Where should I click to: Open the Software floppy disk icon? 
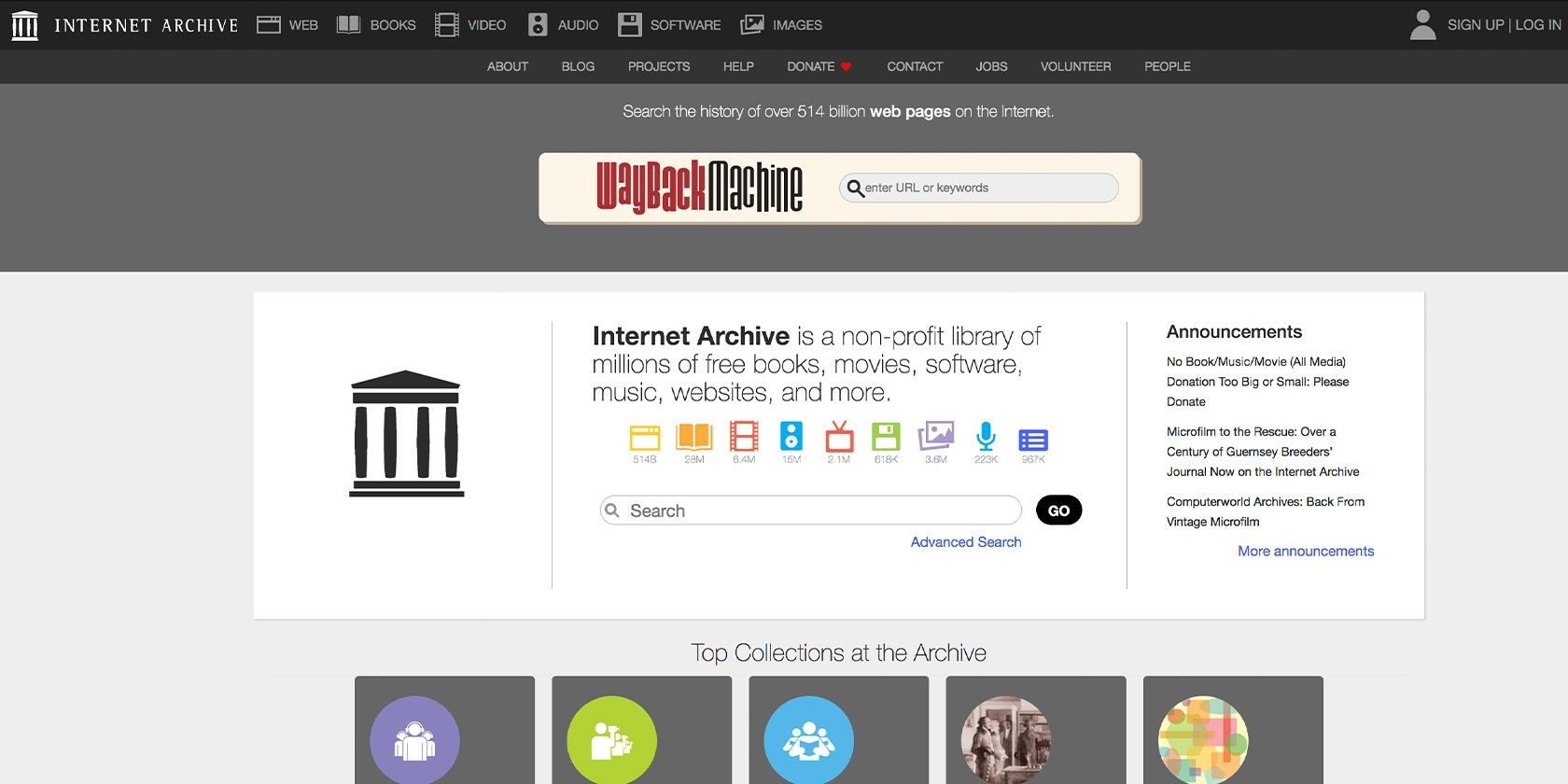click(x=630, y=25)
